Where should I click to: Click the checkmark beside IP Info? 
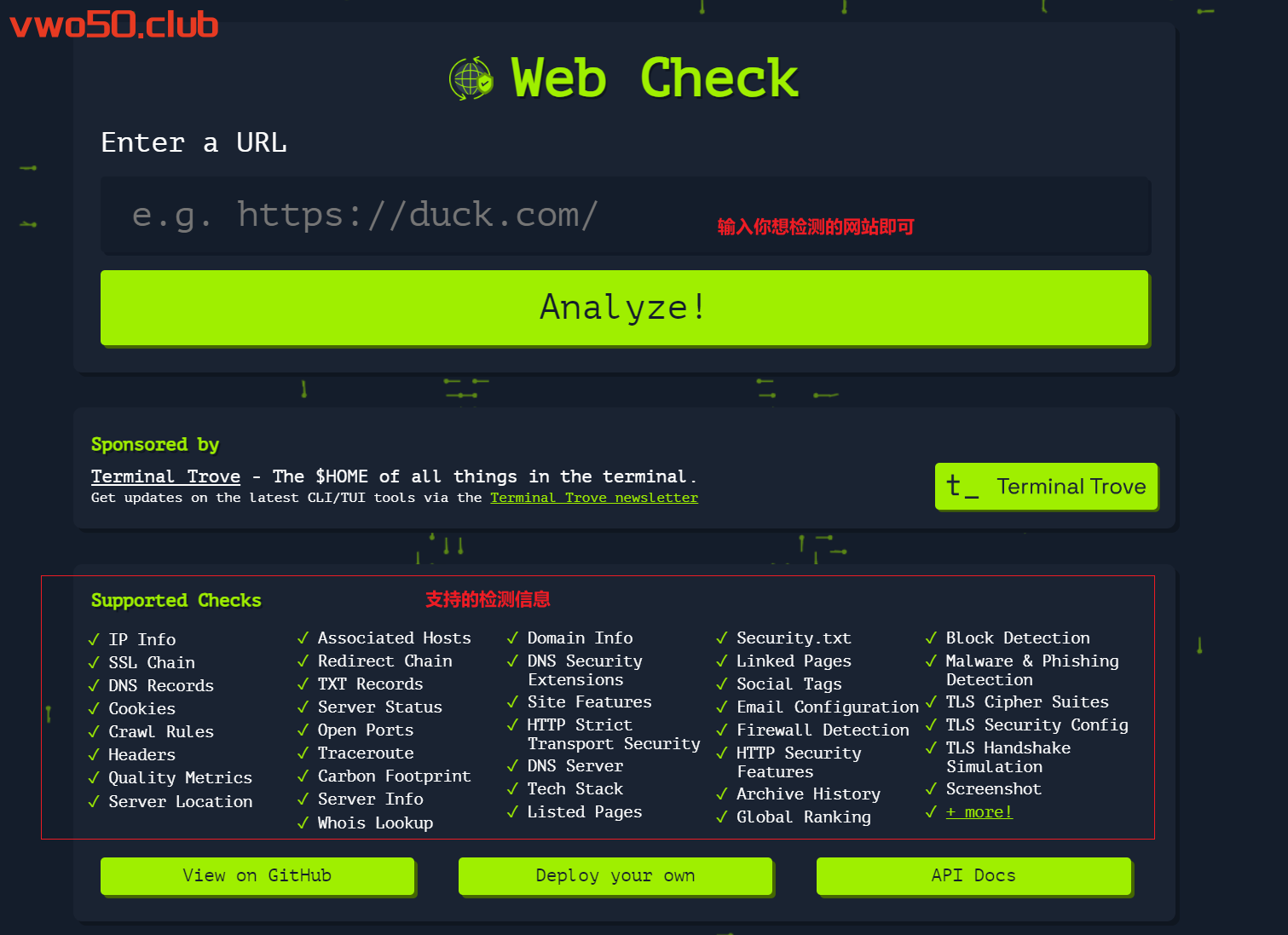tap(94, 639)
